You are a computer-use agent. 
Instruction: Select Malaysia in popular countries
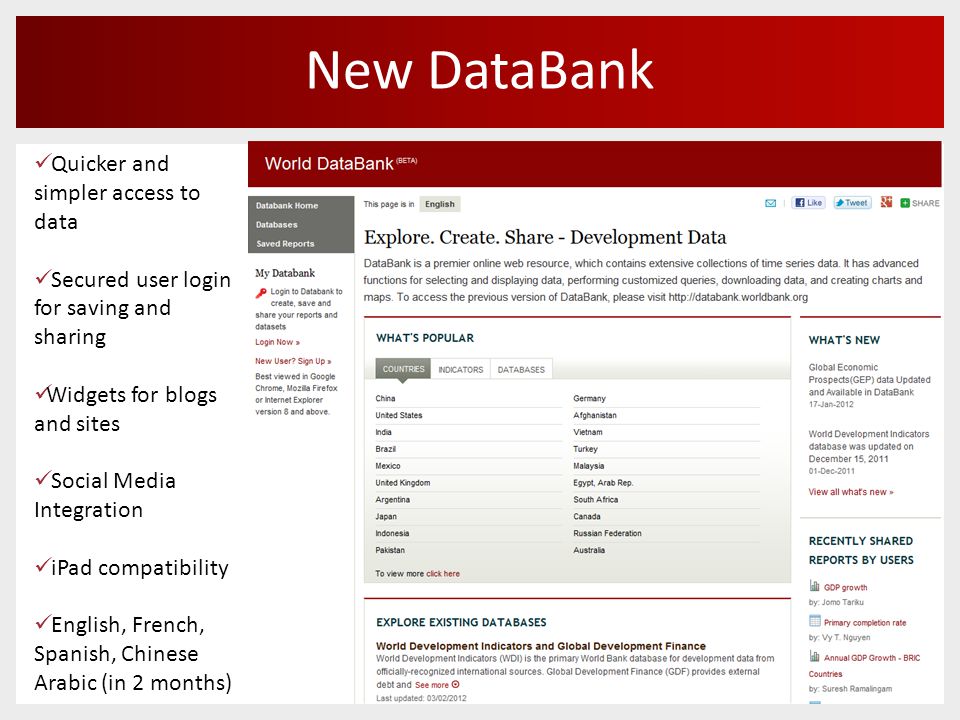point(588,466)
